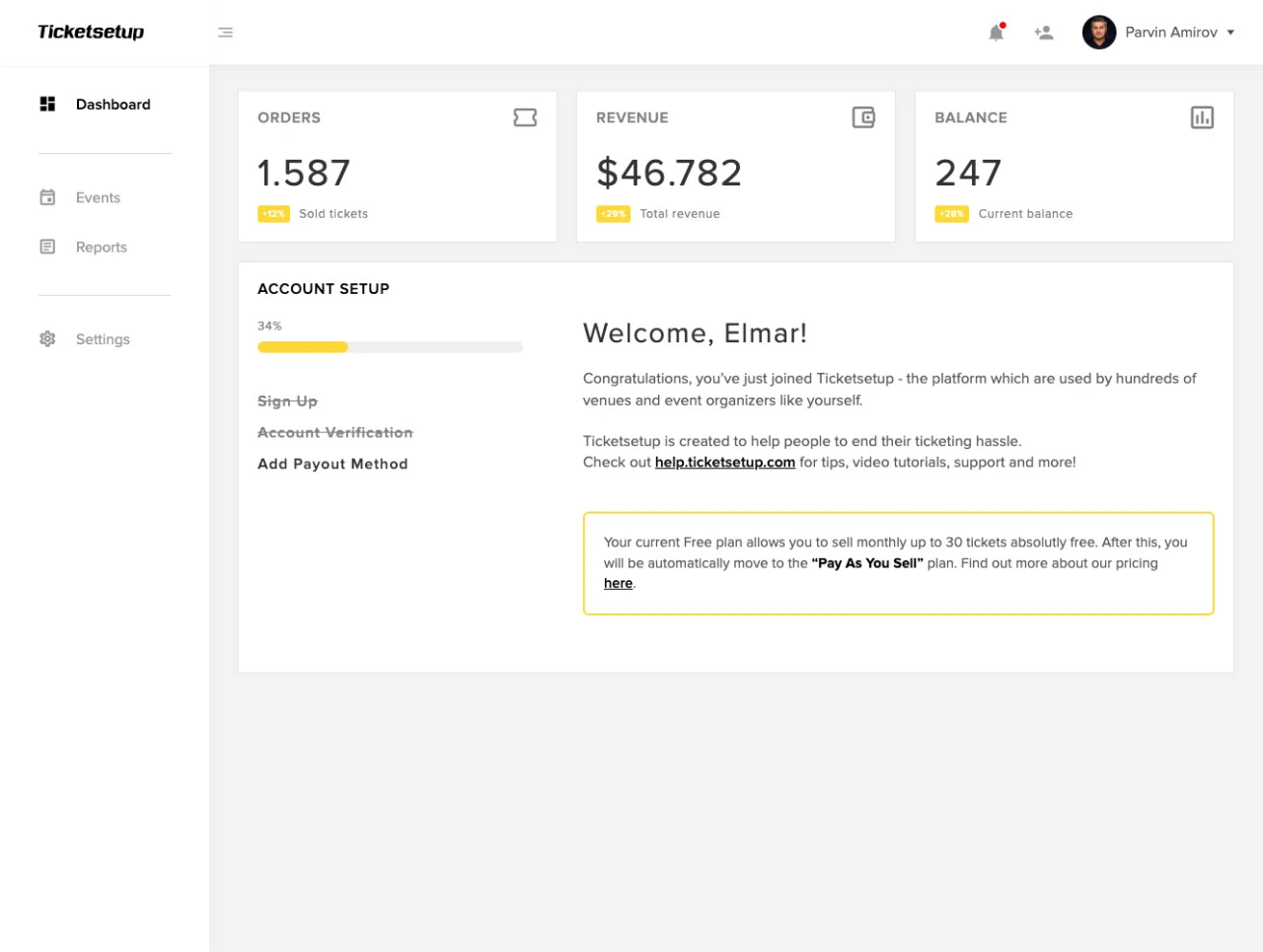
Task: Expand the Parvin Amirov account dropdown
Action: [1230, 32]
